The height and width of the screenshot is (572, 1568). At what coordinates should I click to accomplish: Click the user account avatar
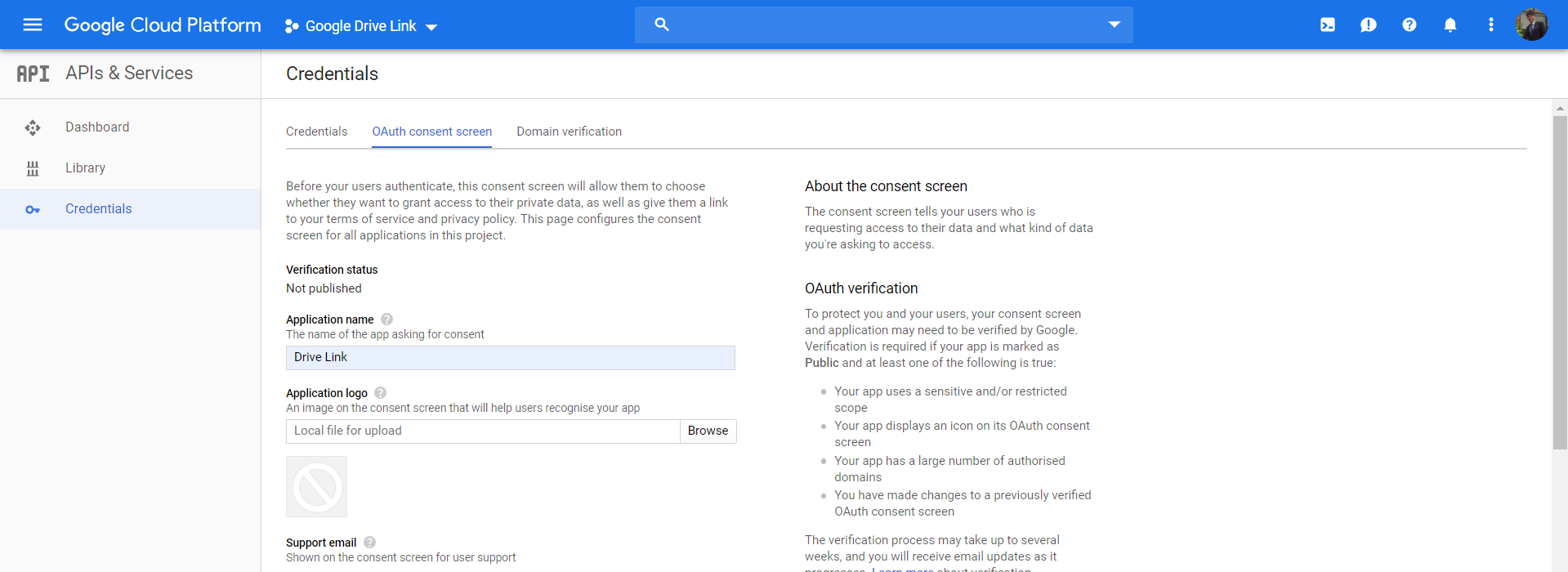pyautogui.click(x=1532, y=25)
